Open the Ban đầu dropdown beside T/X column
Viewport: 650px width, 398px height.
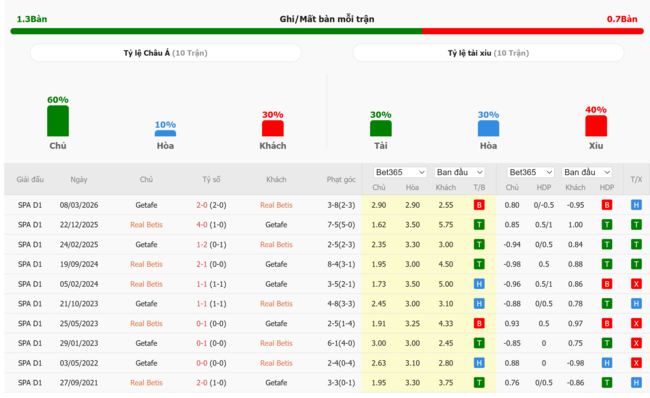coord(587,172)
